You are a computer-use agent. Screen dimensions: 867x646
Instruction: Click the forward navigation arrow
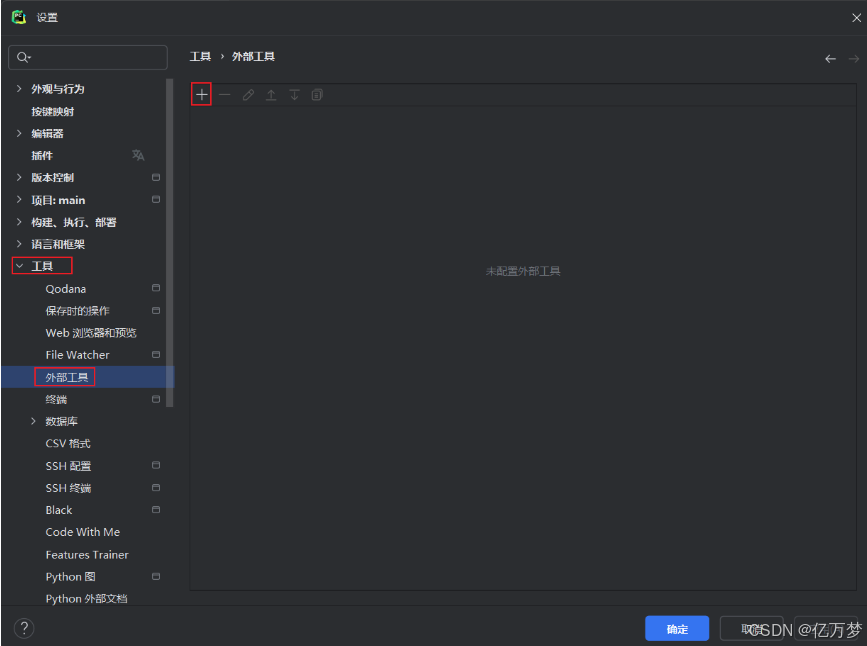(851, 58)
